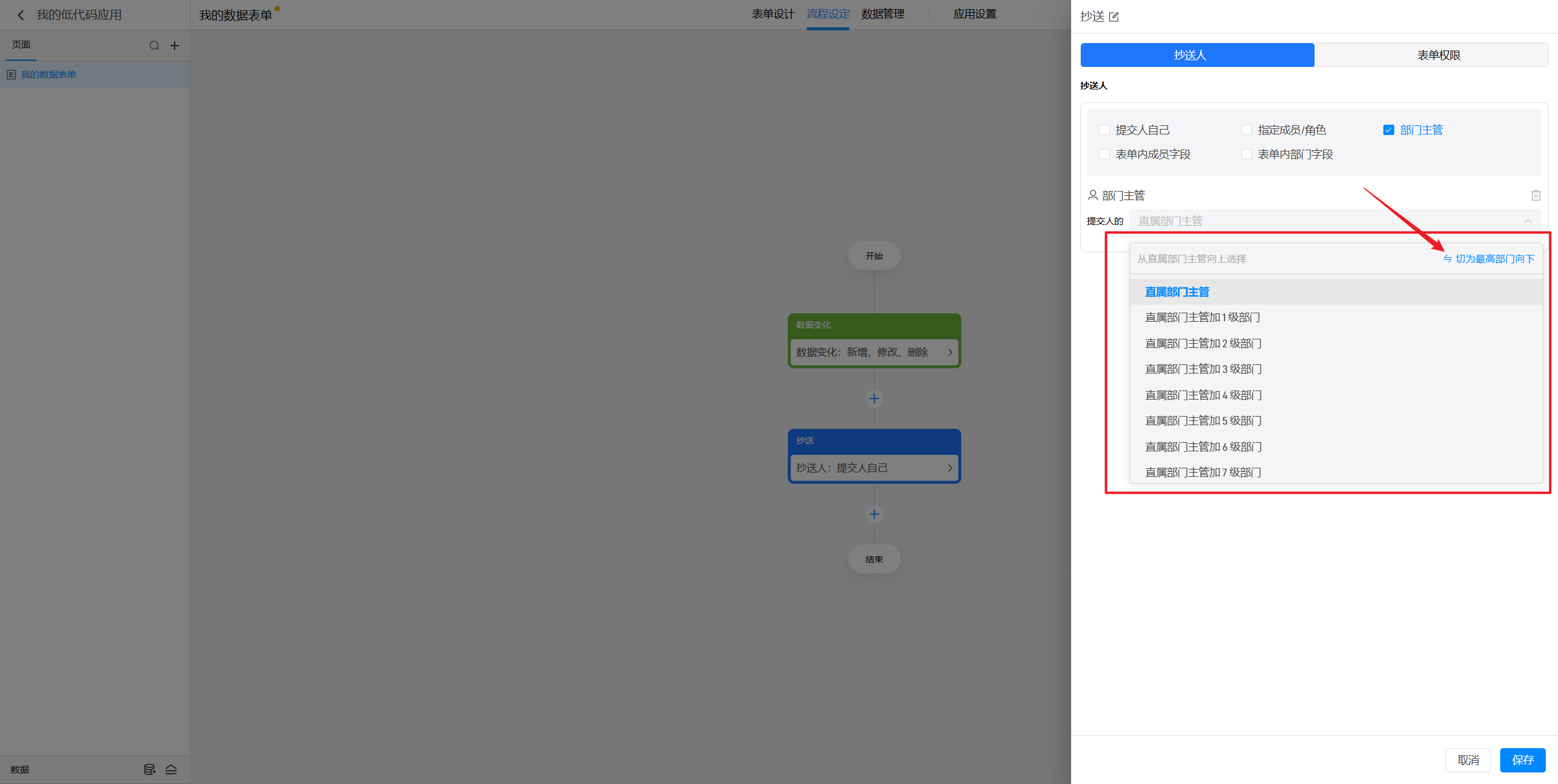The width and height of the screenshot is (1558, 784).
Task: Check the 提交人自己 checkbox
Action: click(1105, 130)
